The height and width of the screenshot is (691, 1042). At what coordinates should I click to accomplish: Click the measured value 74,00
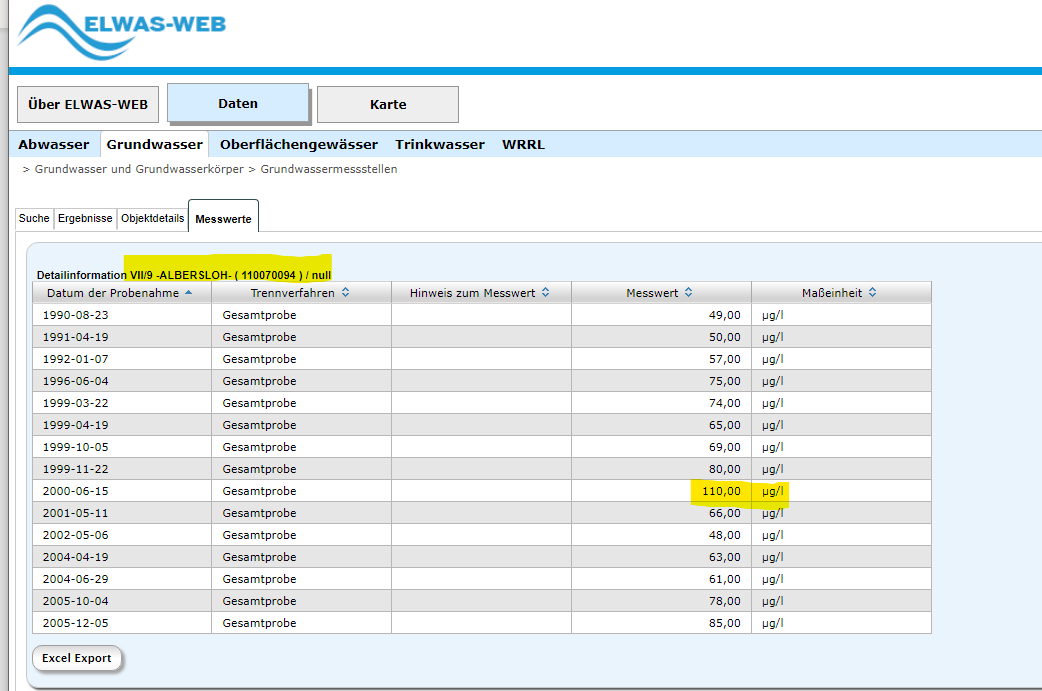(x=724, y=403)
